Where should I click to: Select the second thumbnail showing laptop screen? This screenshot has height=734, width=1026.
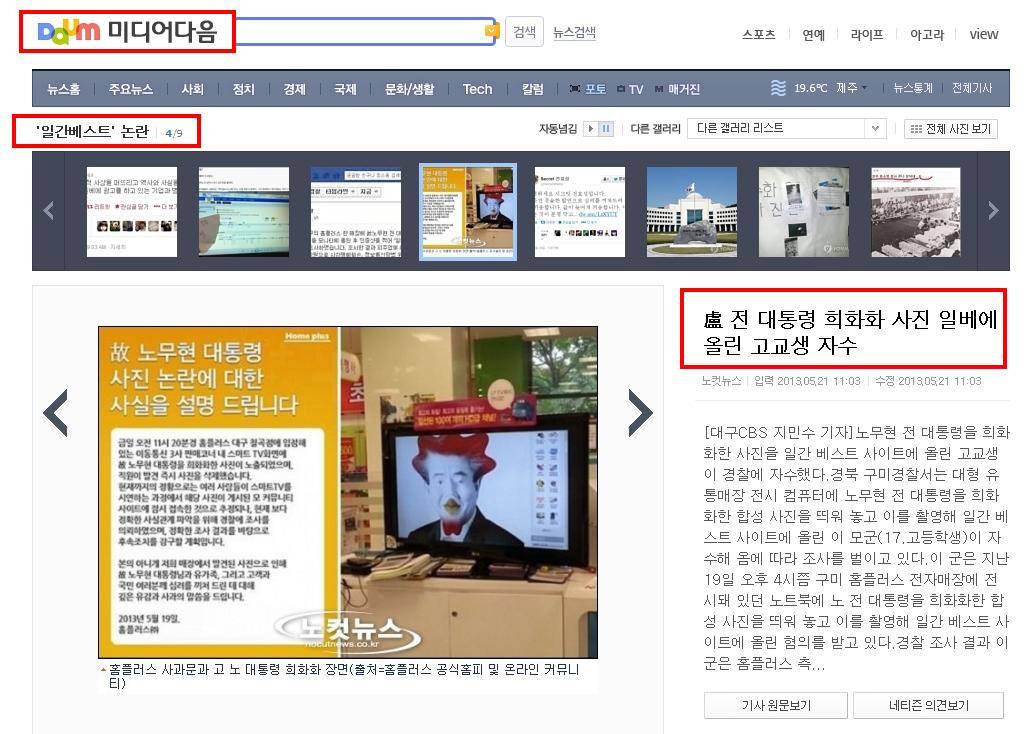click(244, 212)
